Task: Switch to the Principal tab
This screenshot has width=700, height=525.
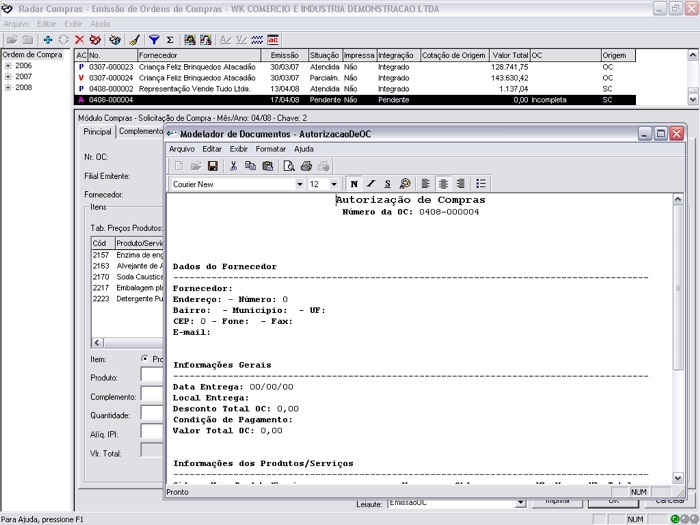Action: pyautogui.click(x=97, y=132)
